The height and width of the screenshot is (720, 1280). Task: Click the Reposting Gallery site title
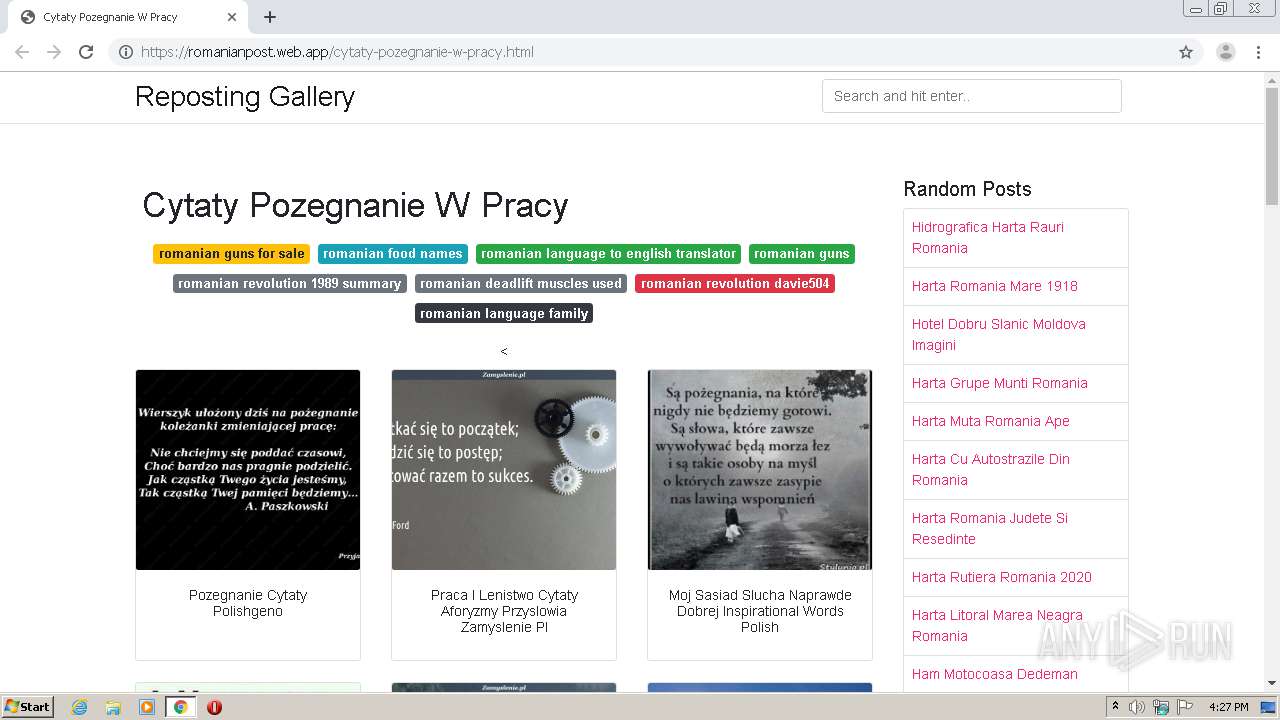click(x=245, y=96)
